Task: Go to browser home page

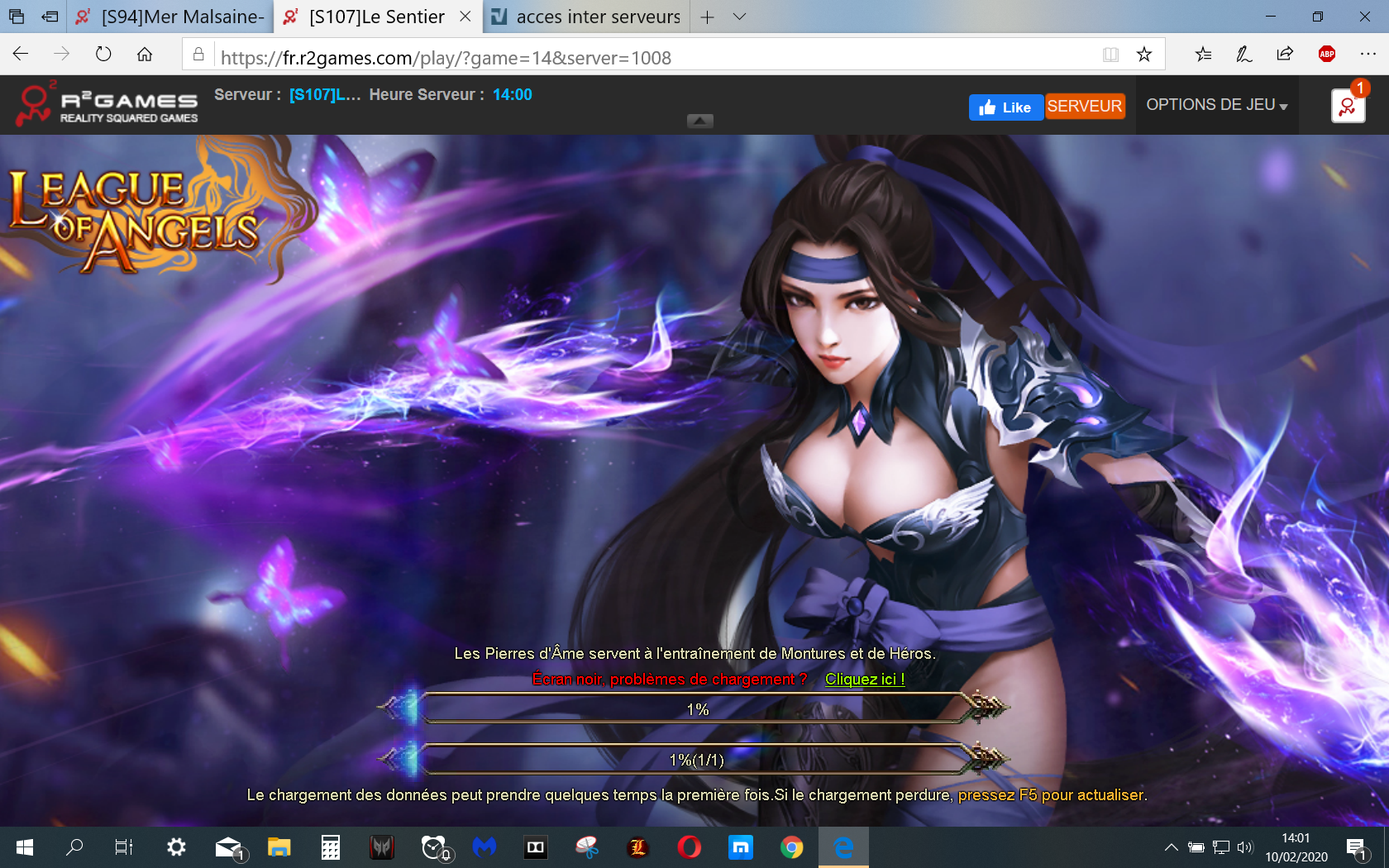Action: pyautogui.click(x=145, y=55)
